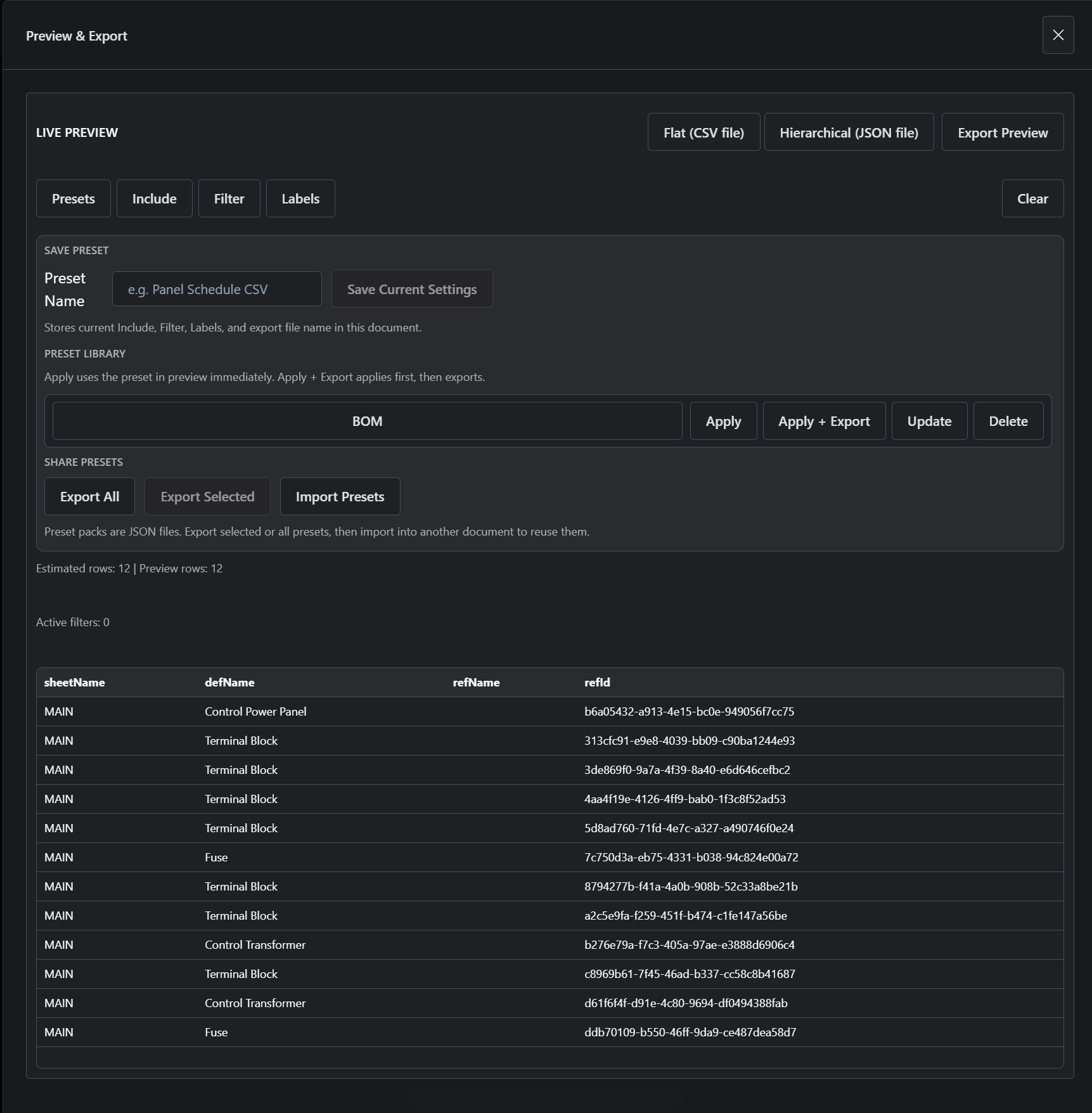Click the PRESET LIBRARY heading
Viewport: 1092px width, 1113px height.
coord(85,354)
